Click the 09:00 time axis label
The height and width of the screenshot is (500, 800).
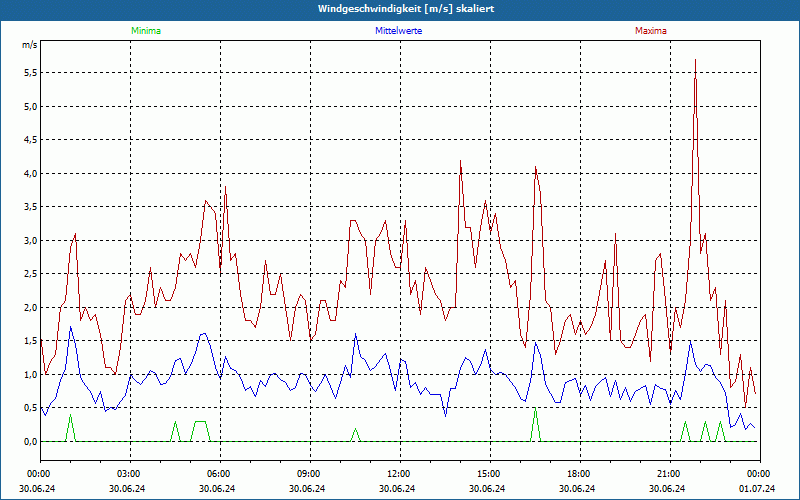pos(310,474)
